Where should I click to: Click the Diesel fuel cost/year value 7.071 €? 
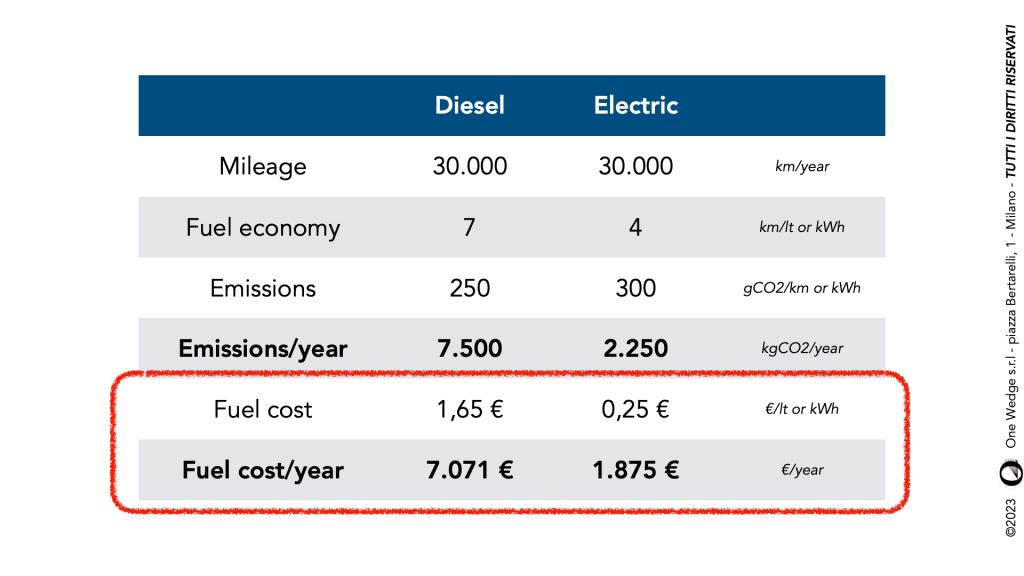pos(470,470)
